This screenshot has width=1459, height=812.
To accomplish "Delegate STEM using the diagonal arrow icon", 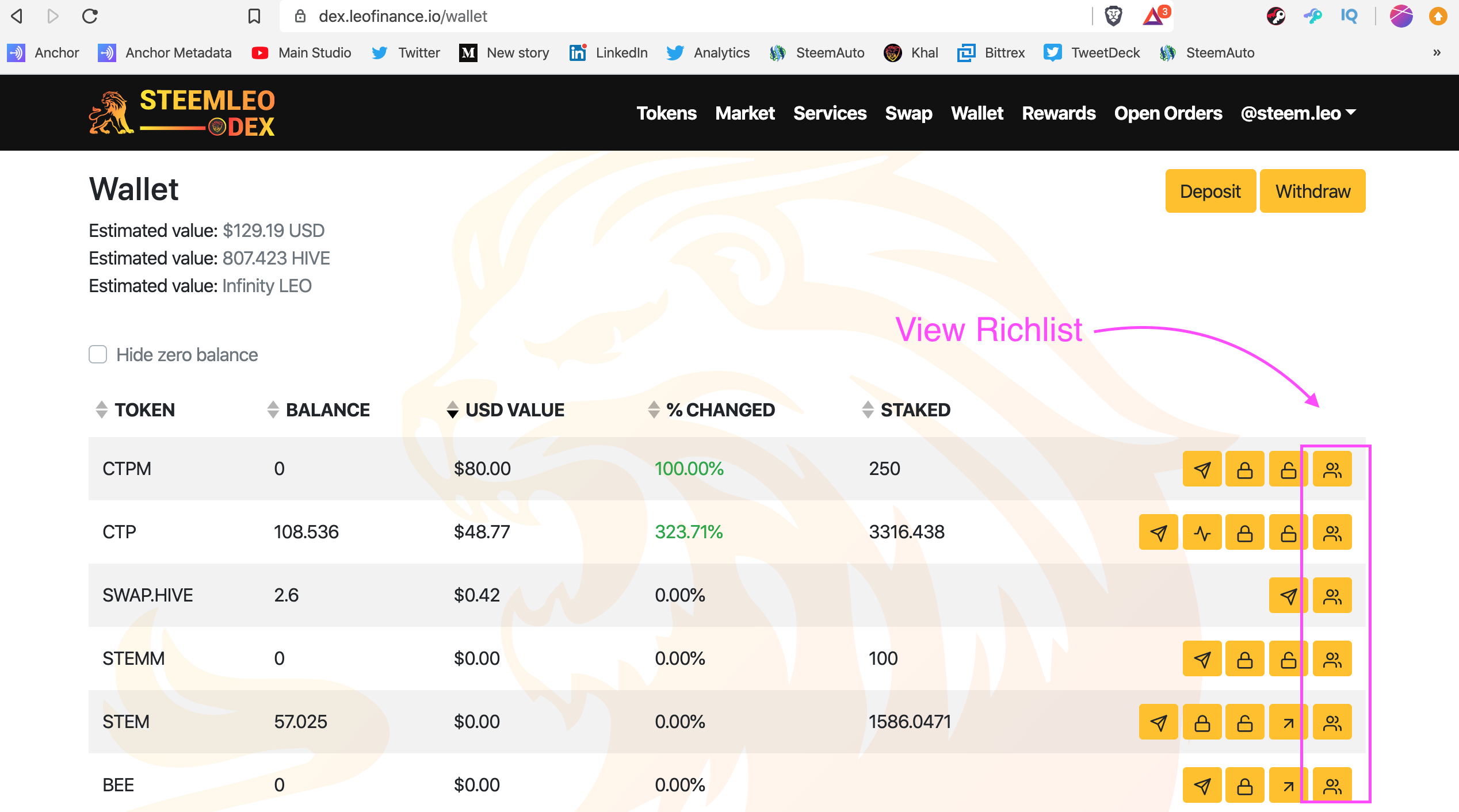I will click(1288, 722).
